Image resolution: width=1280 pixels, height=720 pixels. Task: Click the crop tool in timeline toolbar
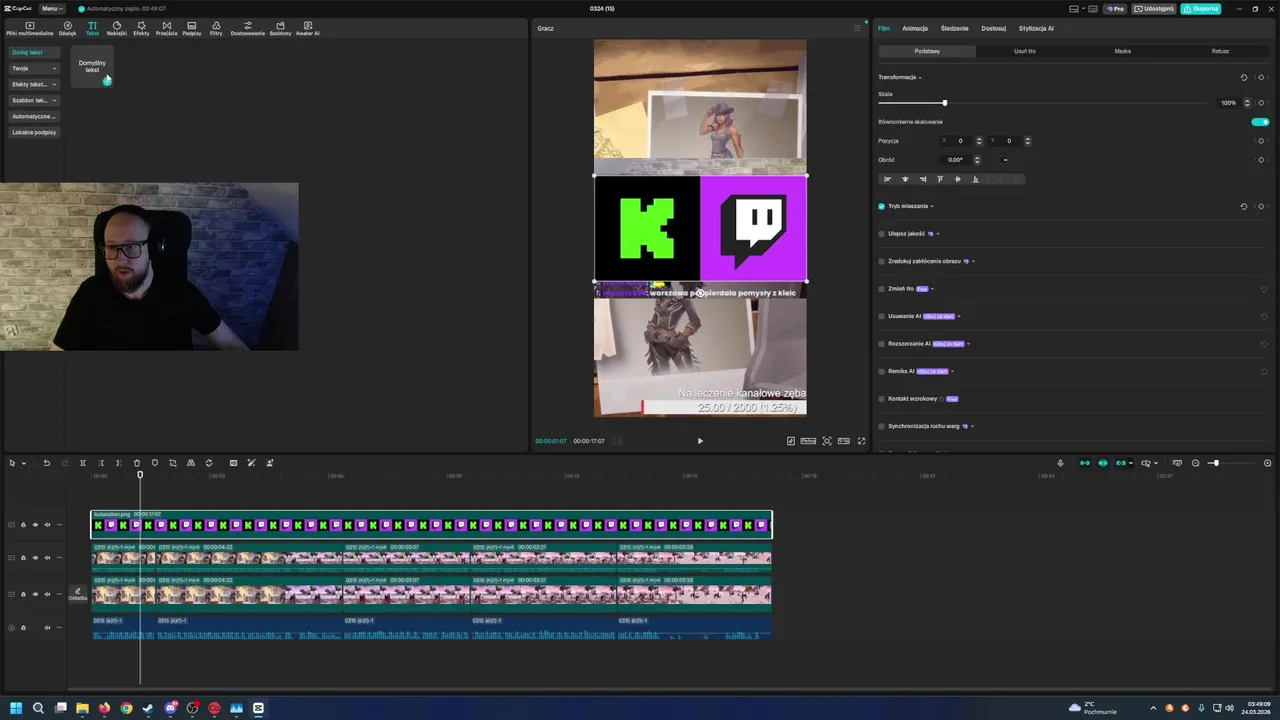click(x=172, y=463)
